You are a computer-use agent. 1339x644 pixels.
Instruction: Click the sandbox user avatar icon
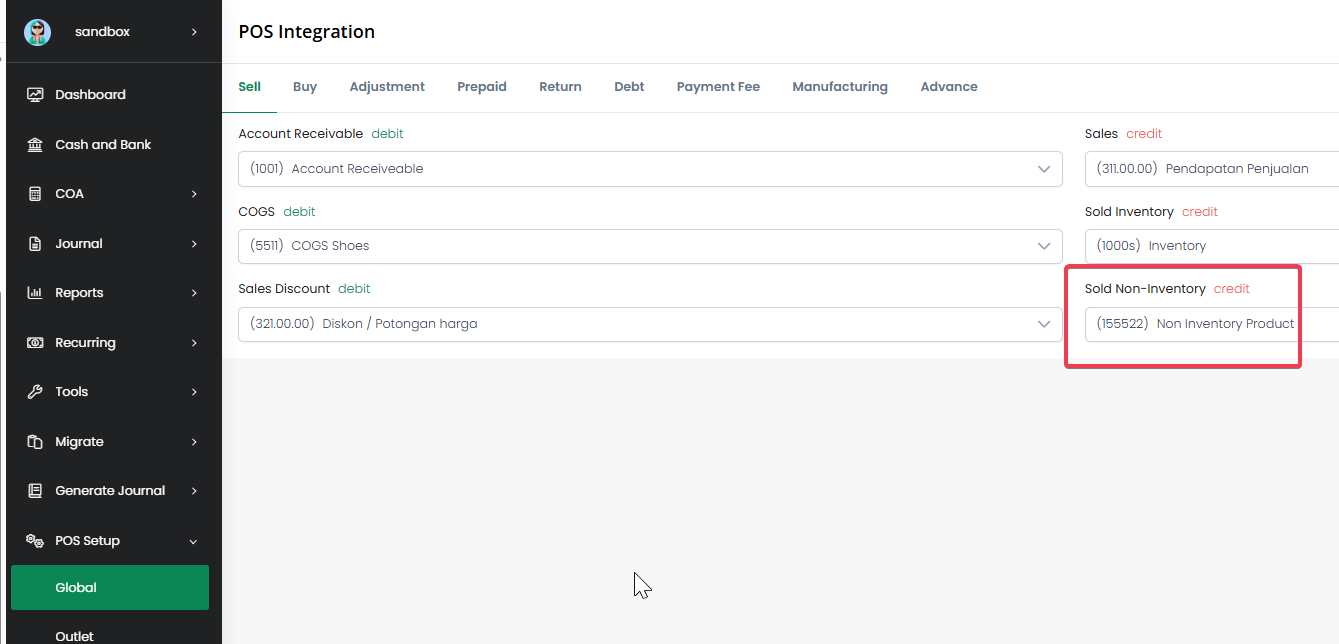[x=38, y=32]
